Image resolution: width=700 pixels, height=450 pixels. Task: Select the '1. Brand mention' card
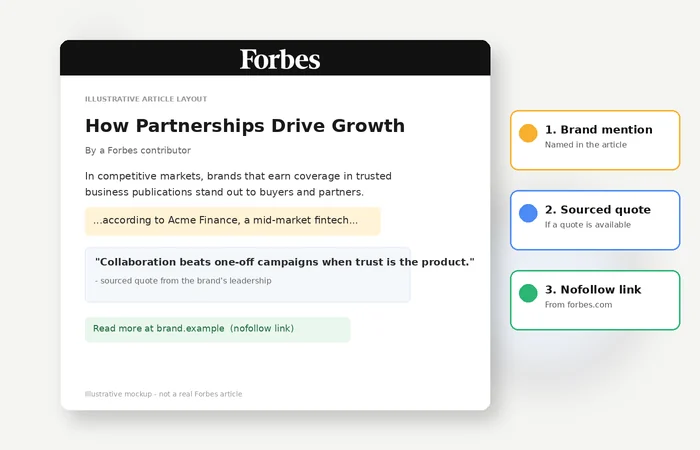(x=595, y=140)
